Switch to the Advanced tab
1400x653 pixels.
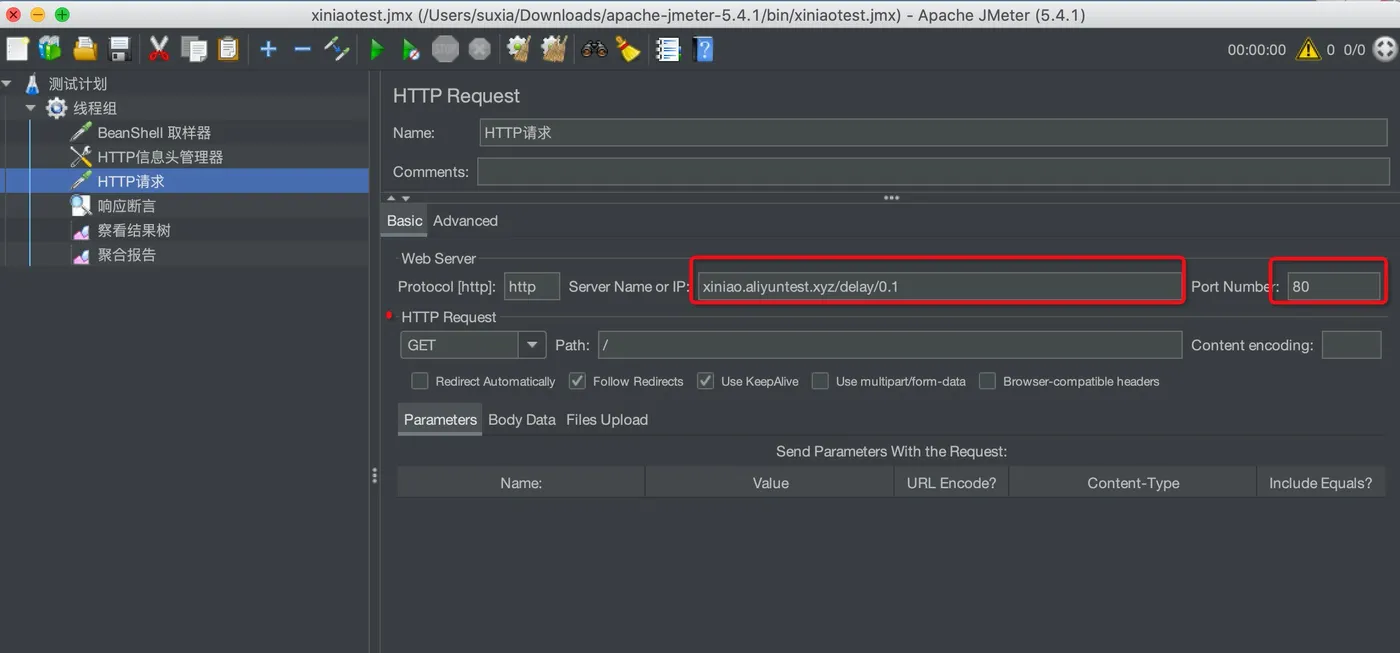coord(465,221)
